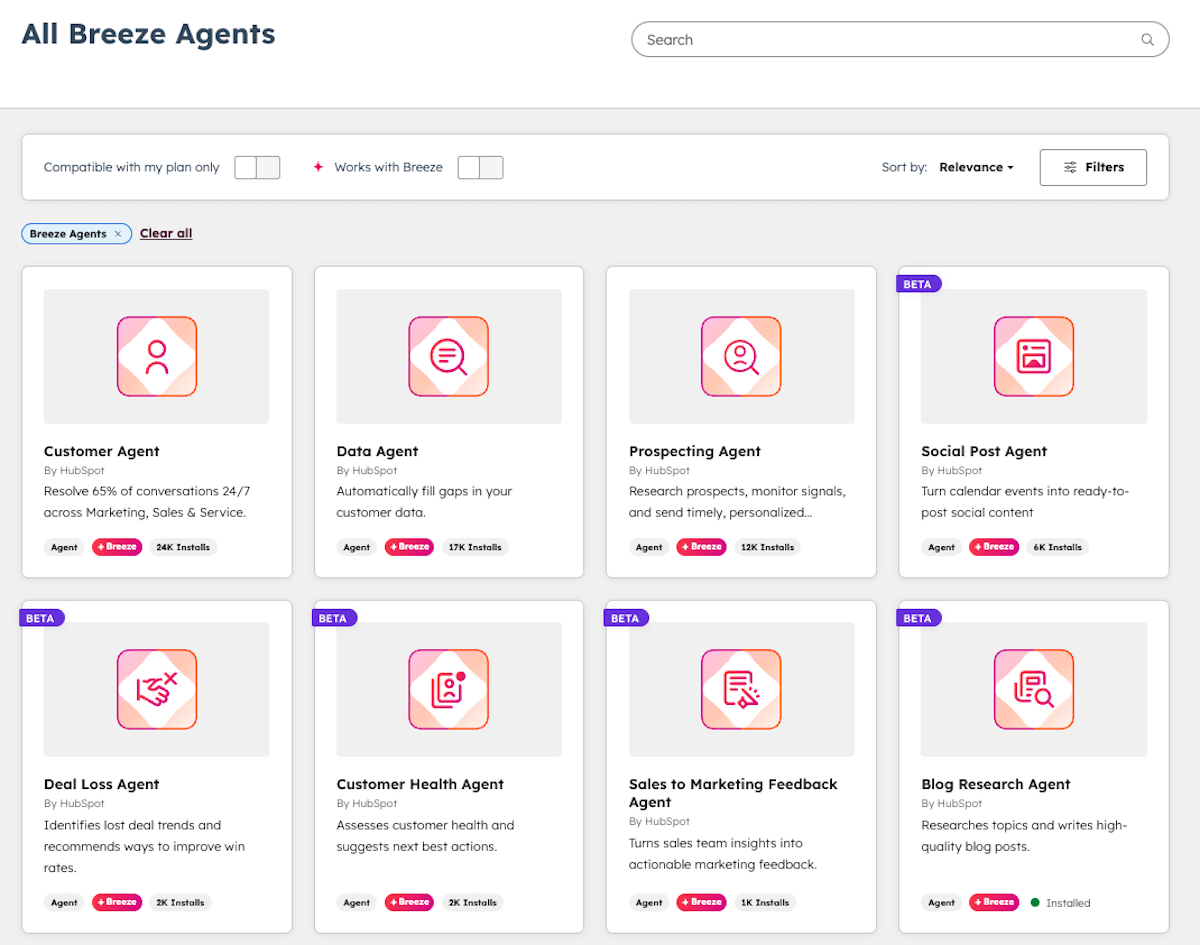Click the Blog Research Agent document search icon
This screenshot has height=945, width=1200.
tap(1033, 688)
